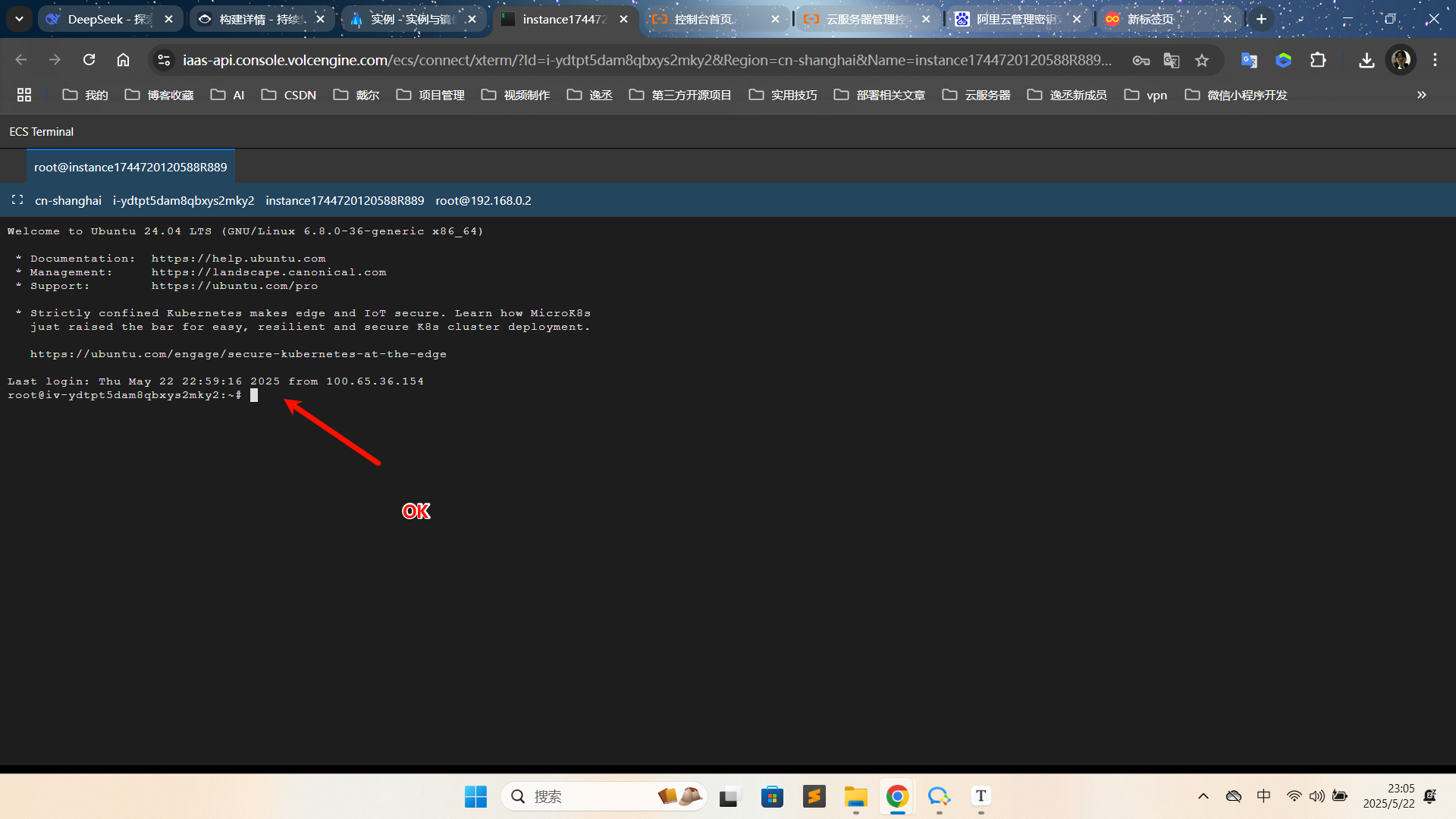
Task: Bookmark this page with star icon
Action: (1202, 60)
